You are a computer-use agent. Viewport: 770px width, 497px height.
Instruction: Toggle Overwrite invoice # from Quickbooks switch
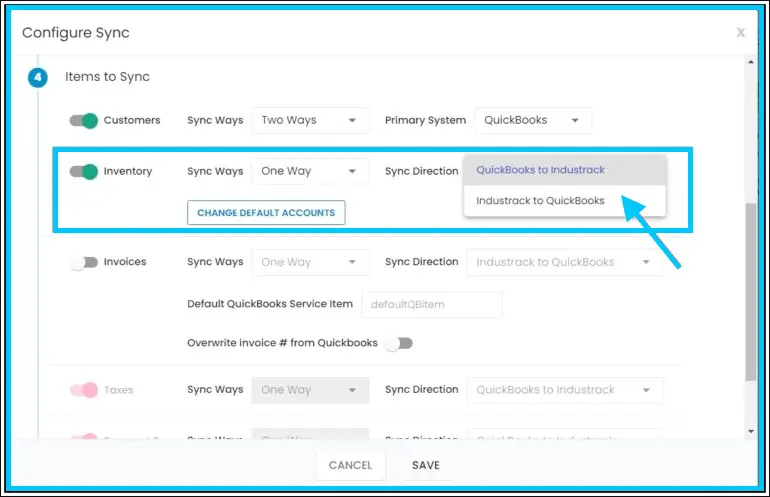pos(399,343)
